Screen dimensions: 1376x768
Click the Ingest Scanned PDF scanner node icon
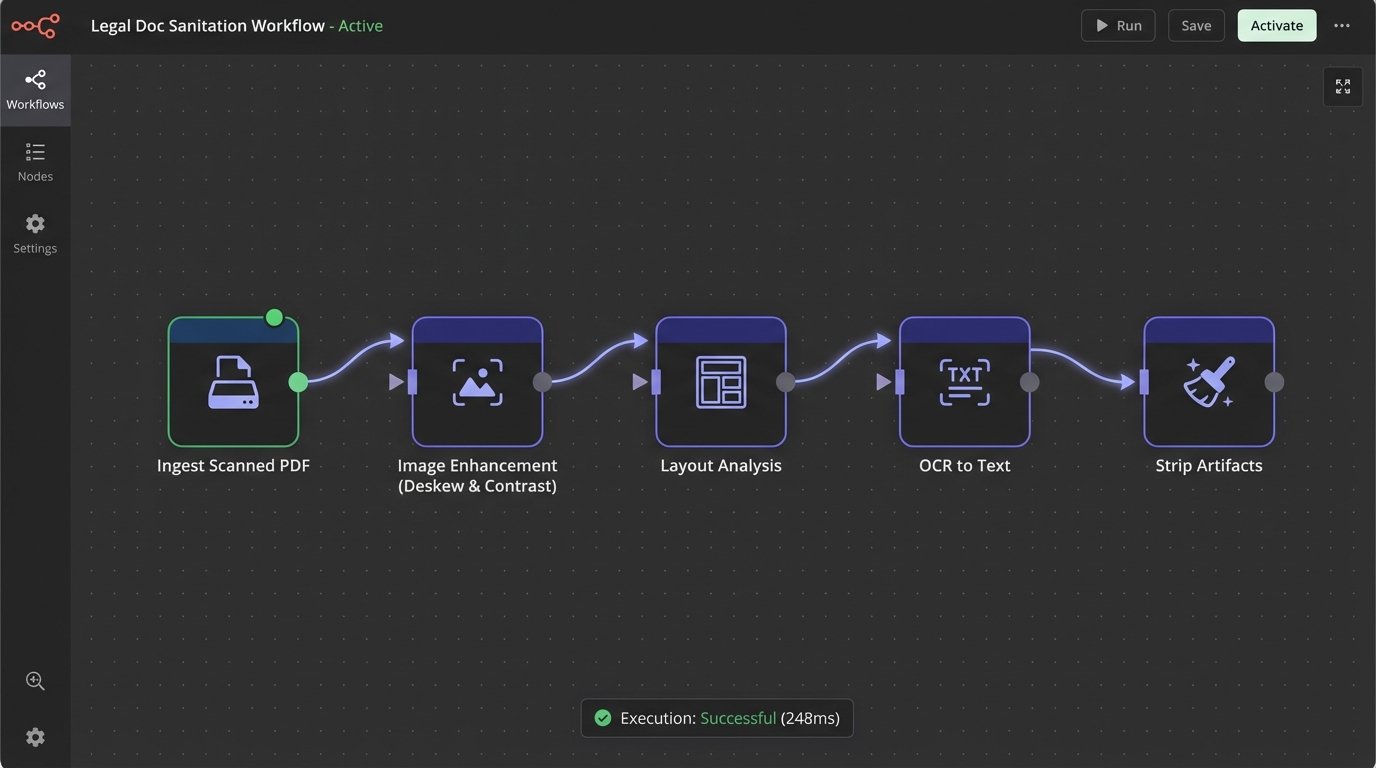coord(233,382)
